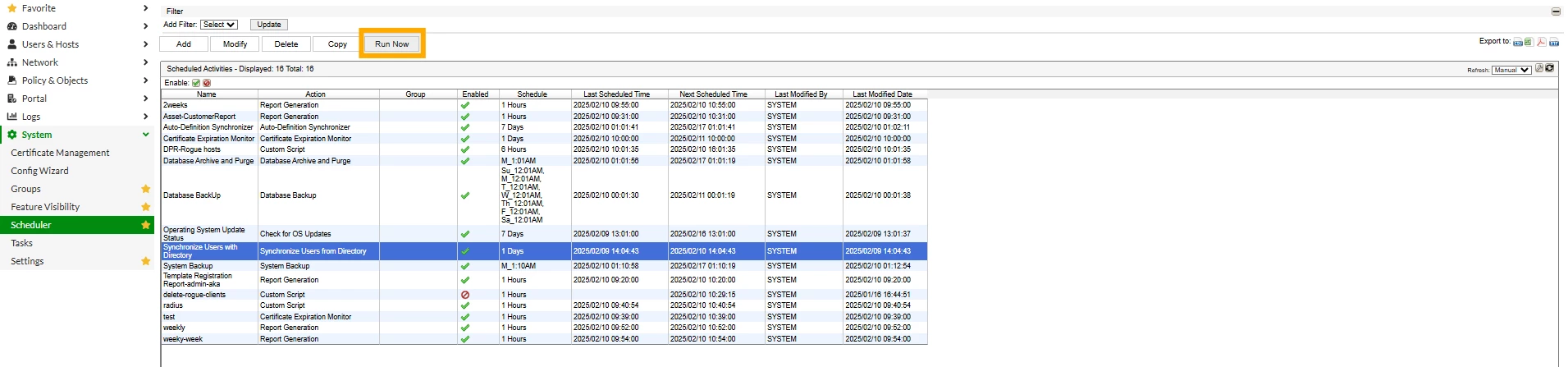Viewport: 1568px width, 367px height.
Task: Select the Synchronize Users with Directory row
Action: 544,251
